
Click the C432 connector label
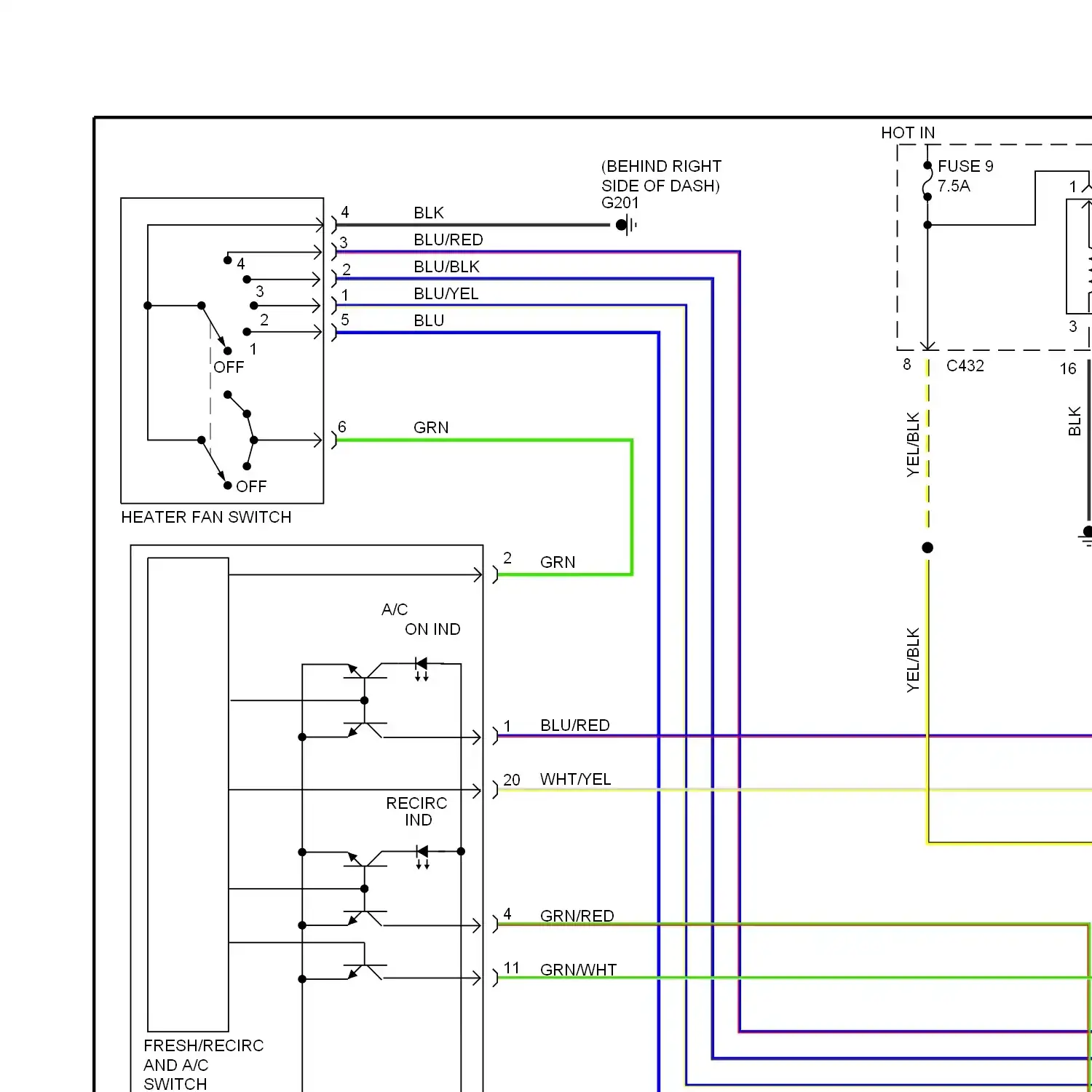(x=965, y=365)
